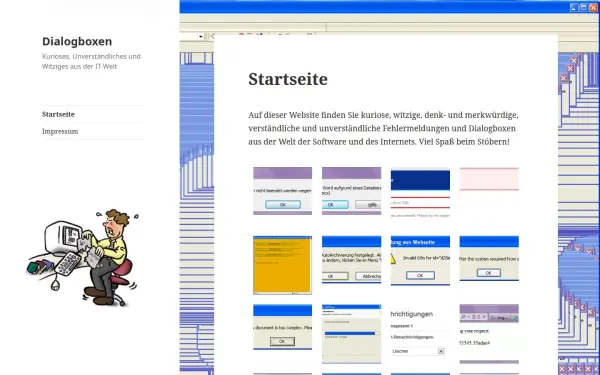Open thumbnail reading 'nicht beendet werden wegen'
Image resolution: width=600 pixels, height=375 pixels.
coord(282,191)
